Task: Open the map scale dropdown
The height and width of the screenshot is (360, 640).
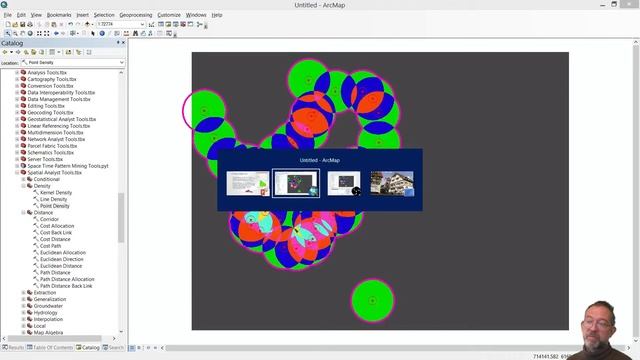Action: pyautogui.click(x=142, y=24)
